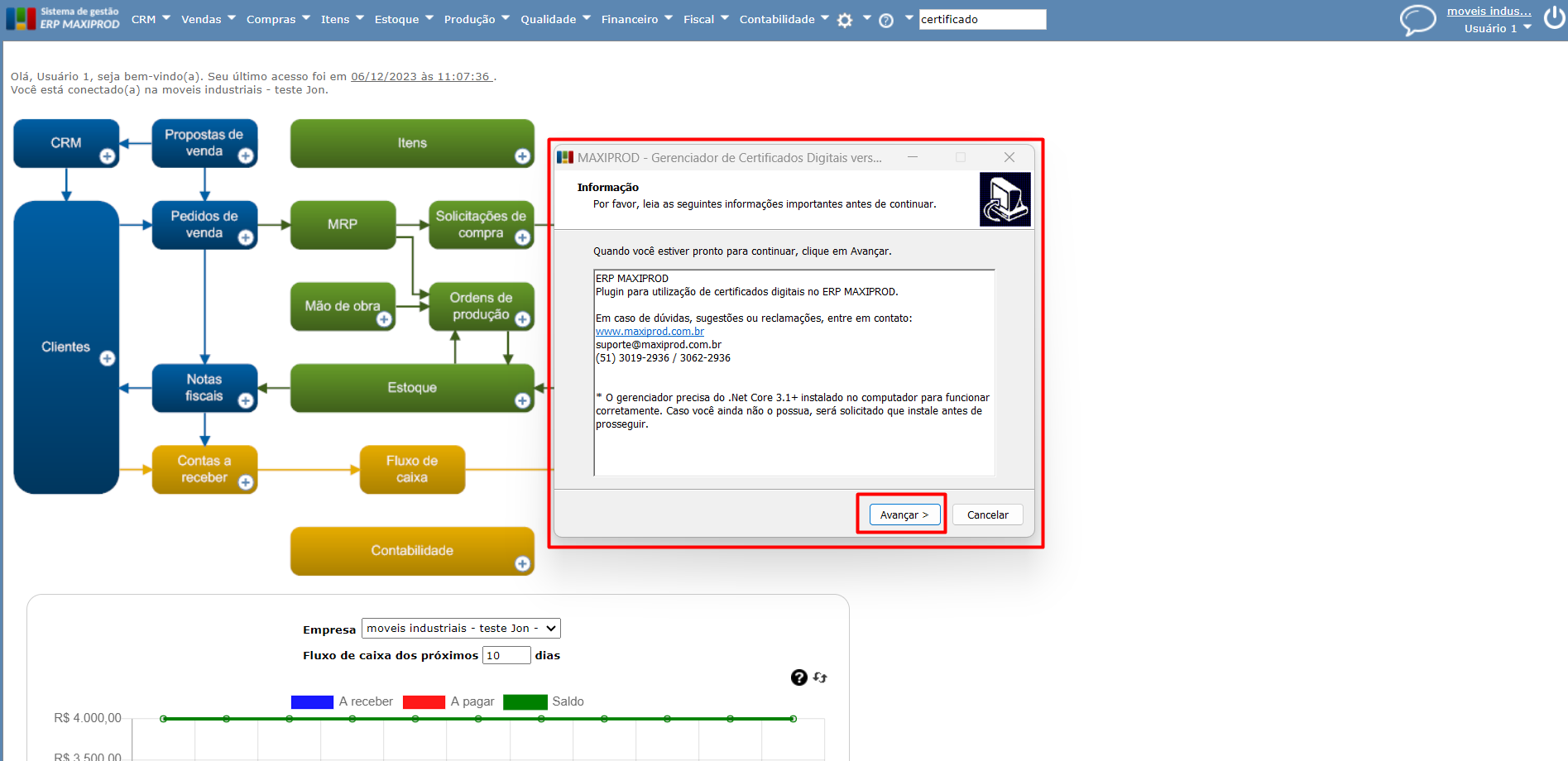Click the plus icon on Clientes box
The height and width of the screenshot is (761, 1568).
(x=108, y=358)
